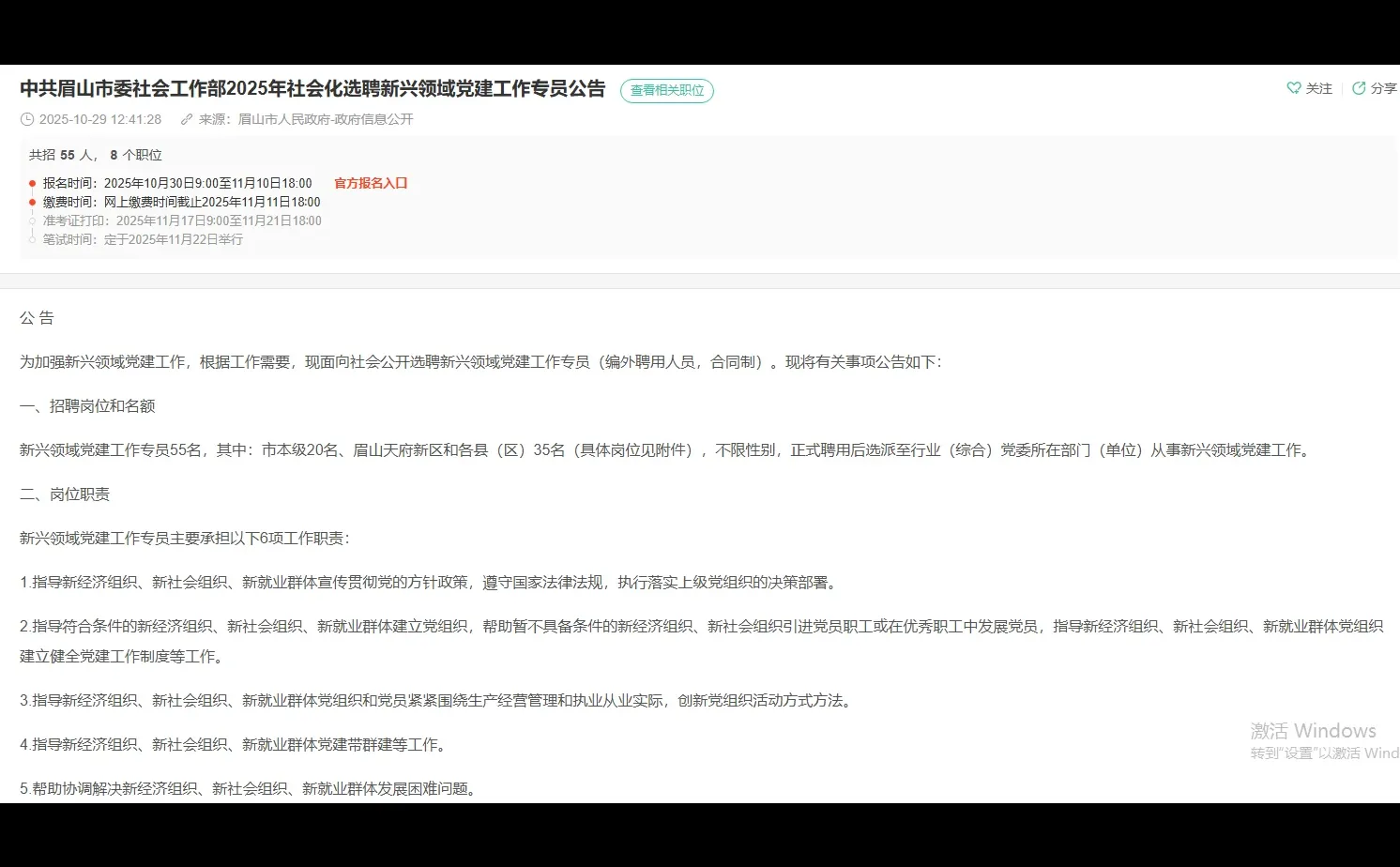Click the publish timestamp 2025-10-29 12:41:28
1400x867 pixels.
[x=99, y=119]
